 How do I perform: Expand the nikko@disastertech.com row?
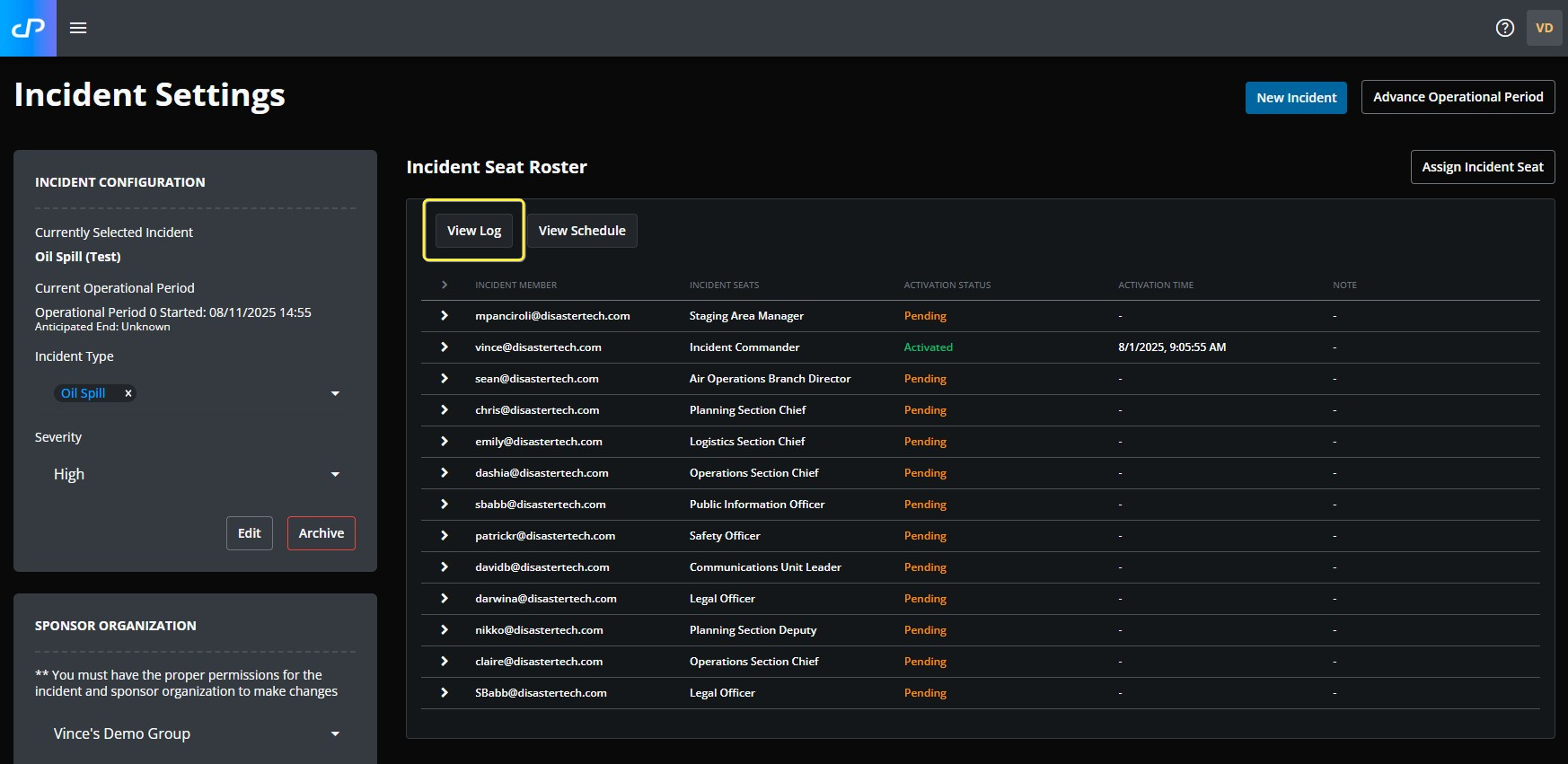click(x=444, y=630)
